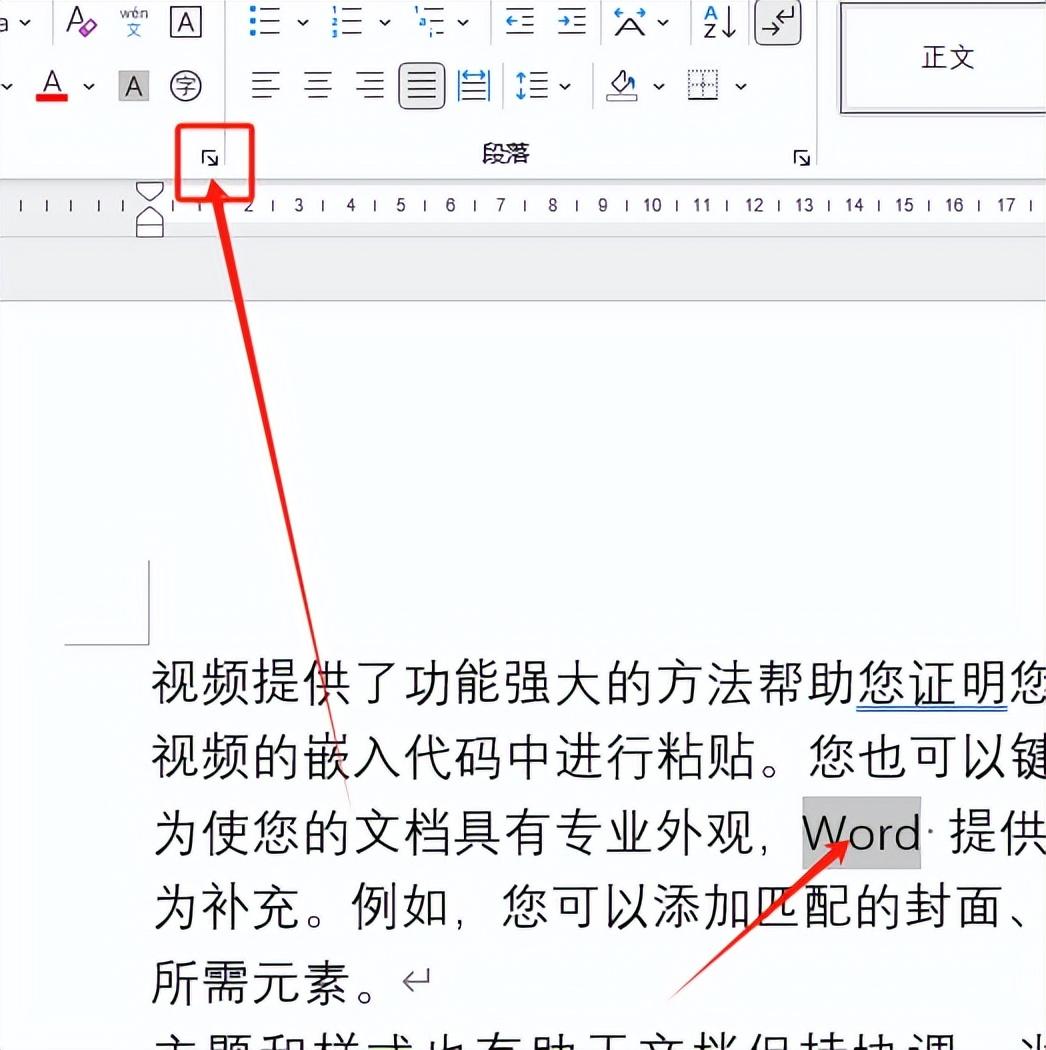Click the underlined text 您证明
The image size is (1046, 1050).
[931, 683]
